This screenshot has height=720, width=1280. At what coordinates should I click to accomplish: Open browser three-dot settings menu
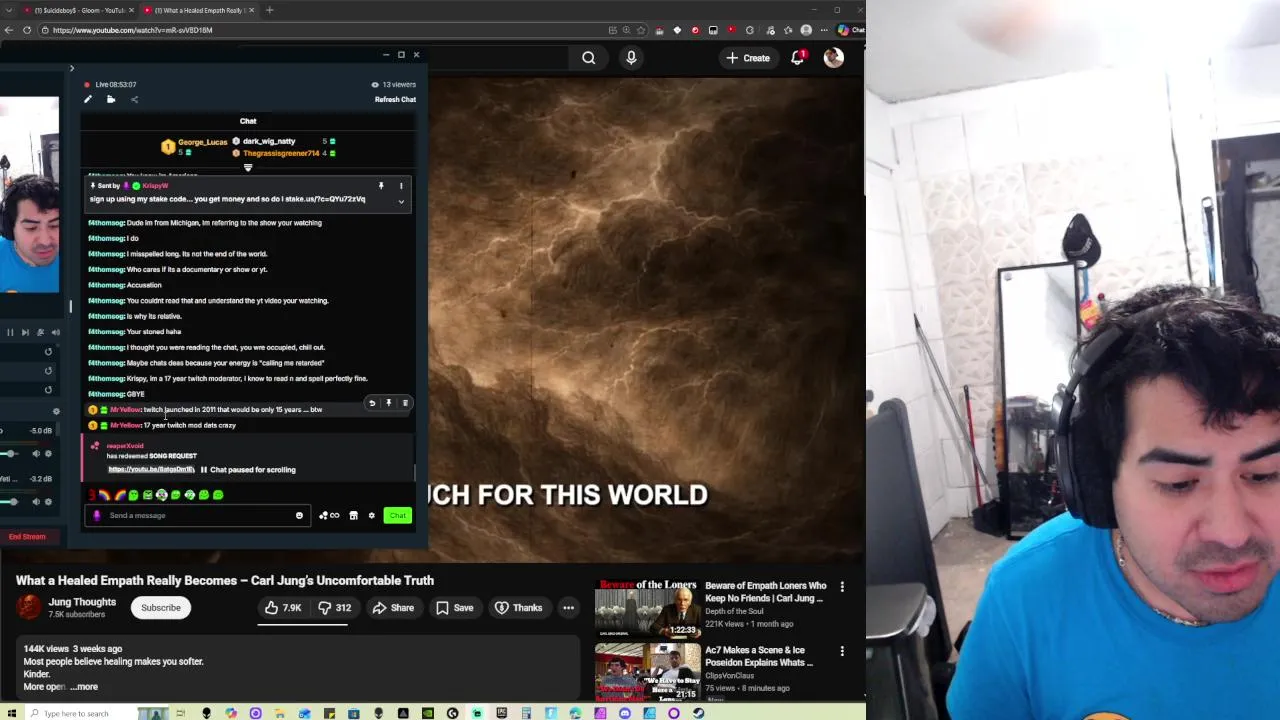point(824,30)
